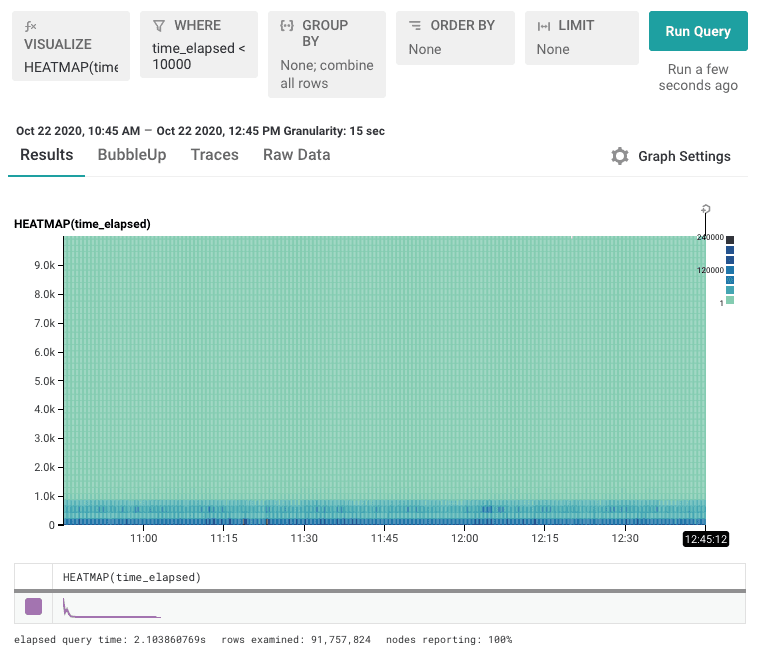Edit the HEATMAP visualize clause field
770x648 pixels.
point(71,67)
